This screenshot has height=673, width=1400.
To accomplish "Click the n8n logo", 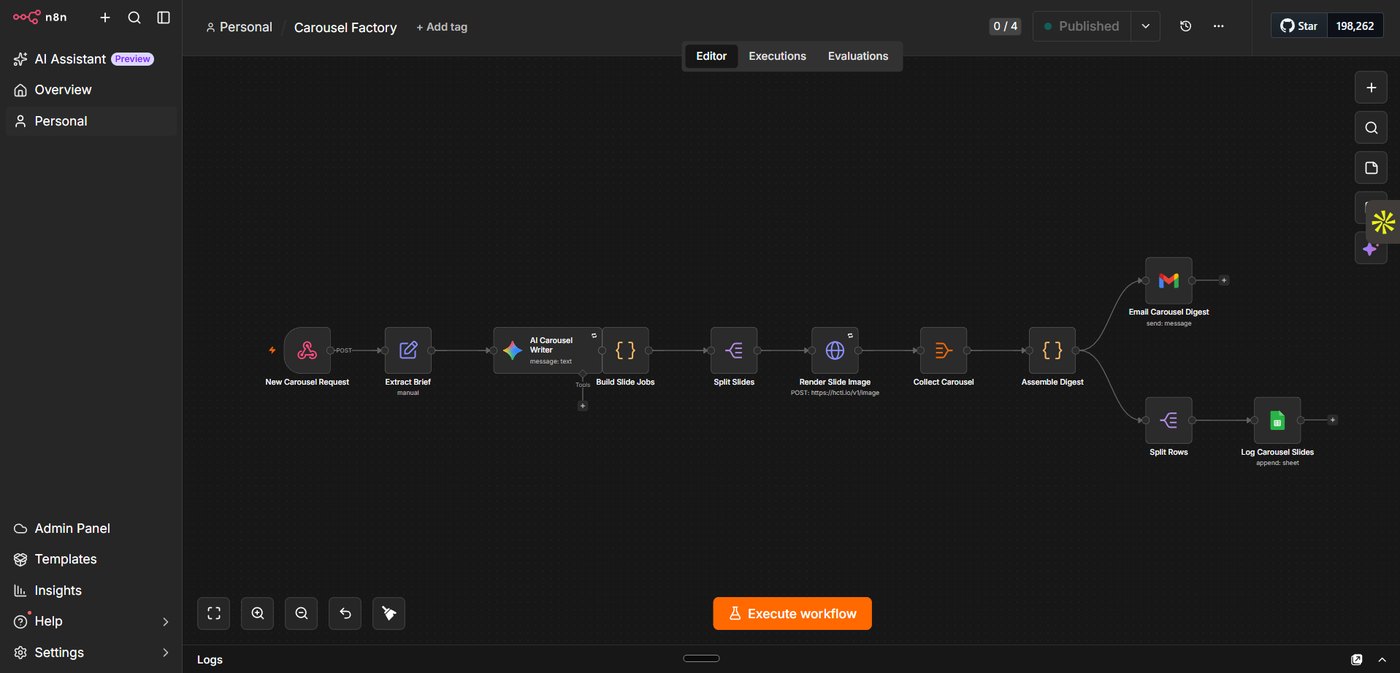I will (40, 17).
